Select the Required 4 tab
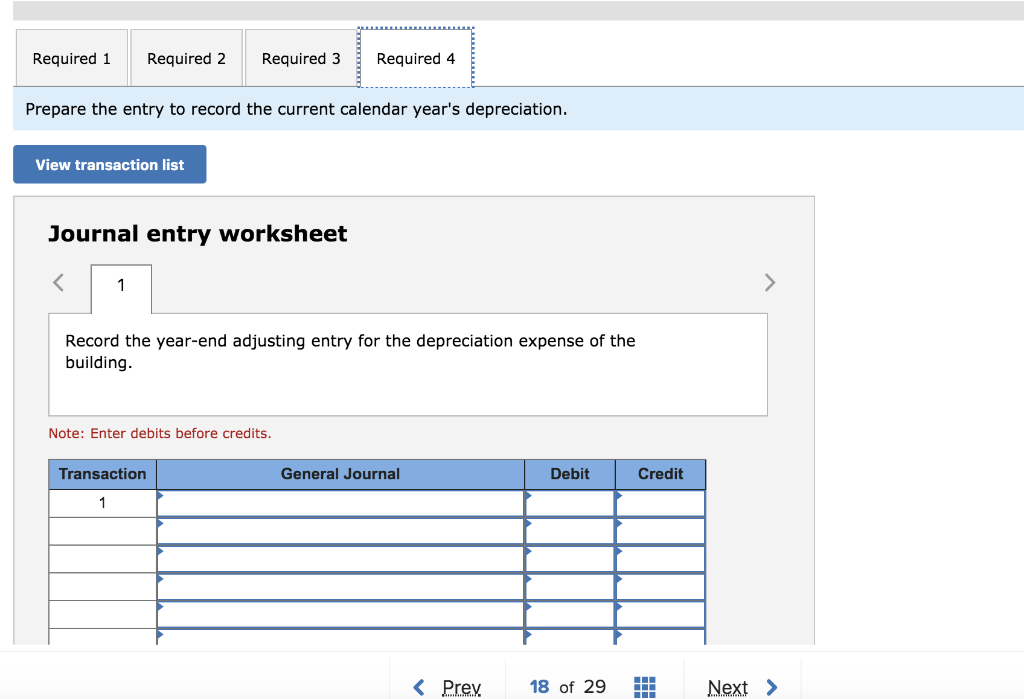This screenshot has width=1024, height=699. 416,58
